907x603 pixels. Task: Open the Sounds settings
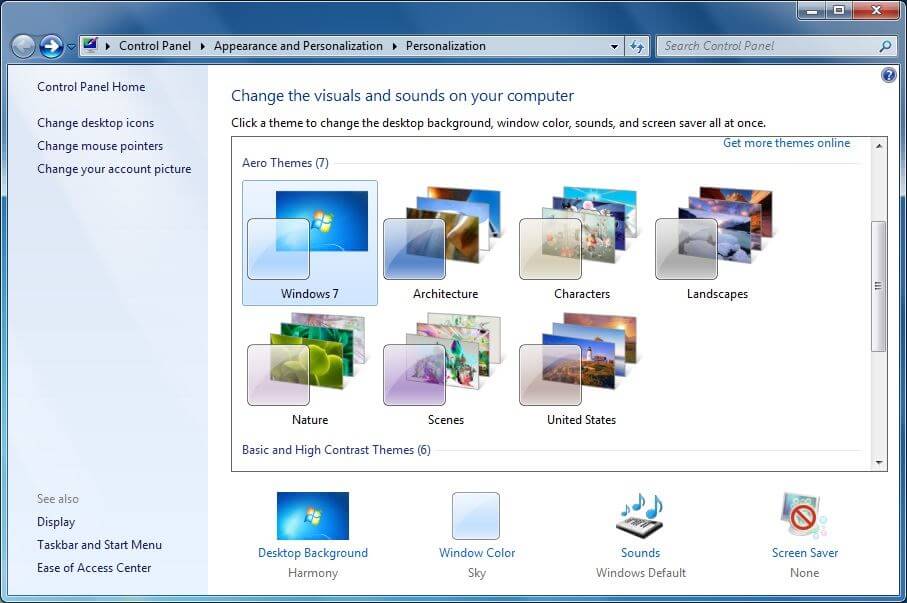coord(640,515)
